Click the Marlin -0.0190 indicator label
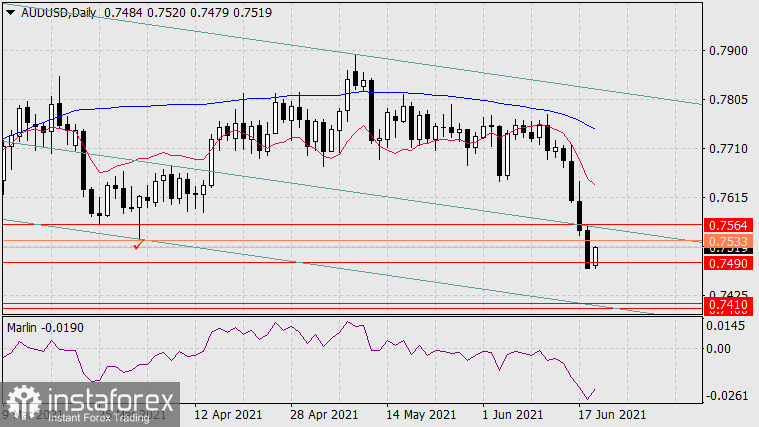759x427 pixels. (x=46, y=328)
